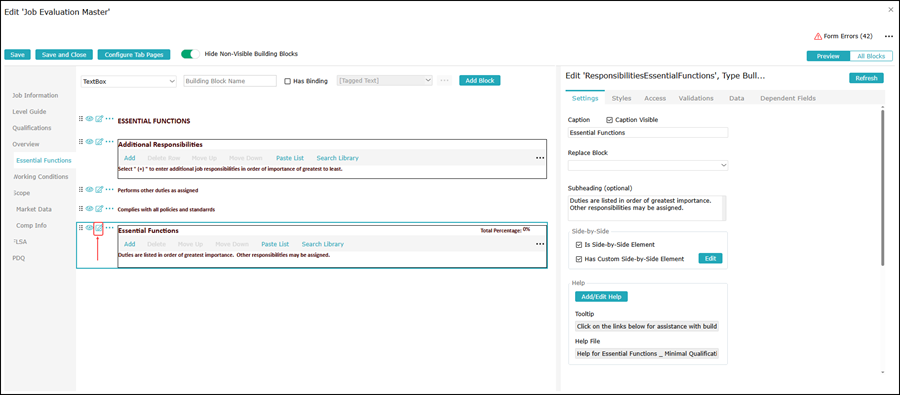
Task: Click the settings panel vertical scrollbar
Action: [x=884, y=187]
